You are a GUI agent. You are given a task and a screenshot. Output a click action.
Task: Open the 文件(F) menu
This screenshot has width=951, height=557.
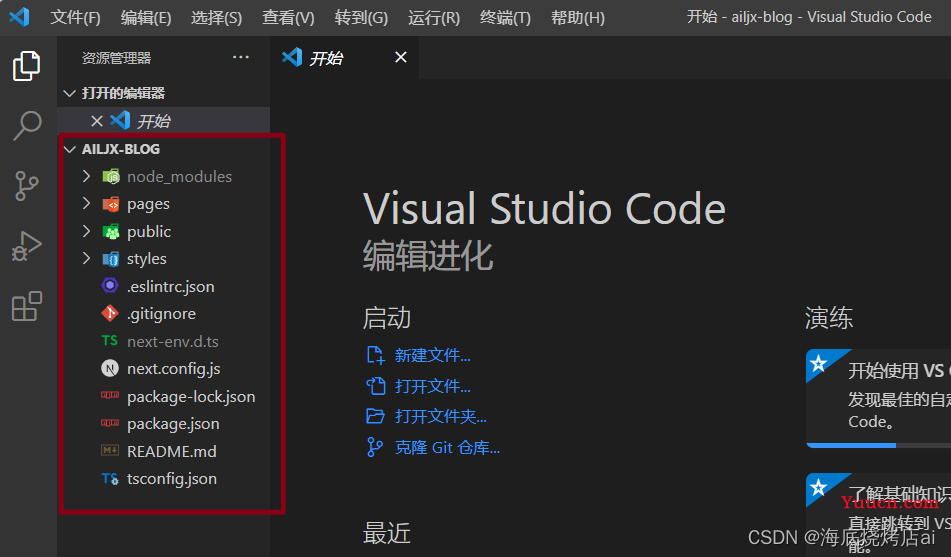point(75,18)
